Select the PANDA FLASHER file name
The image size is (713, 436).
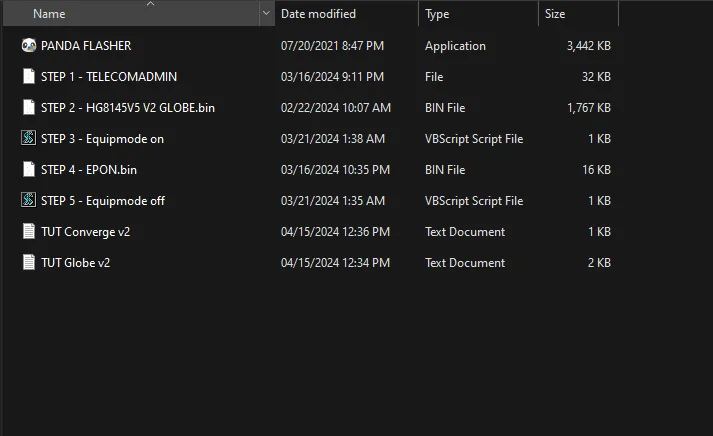pyautogui.click(x=86, y=46)
